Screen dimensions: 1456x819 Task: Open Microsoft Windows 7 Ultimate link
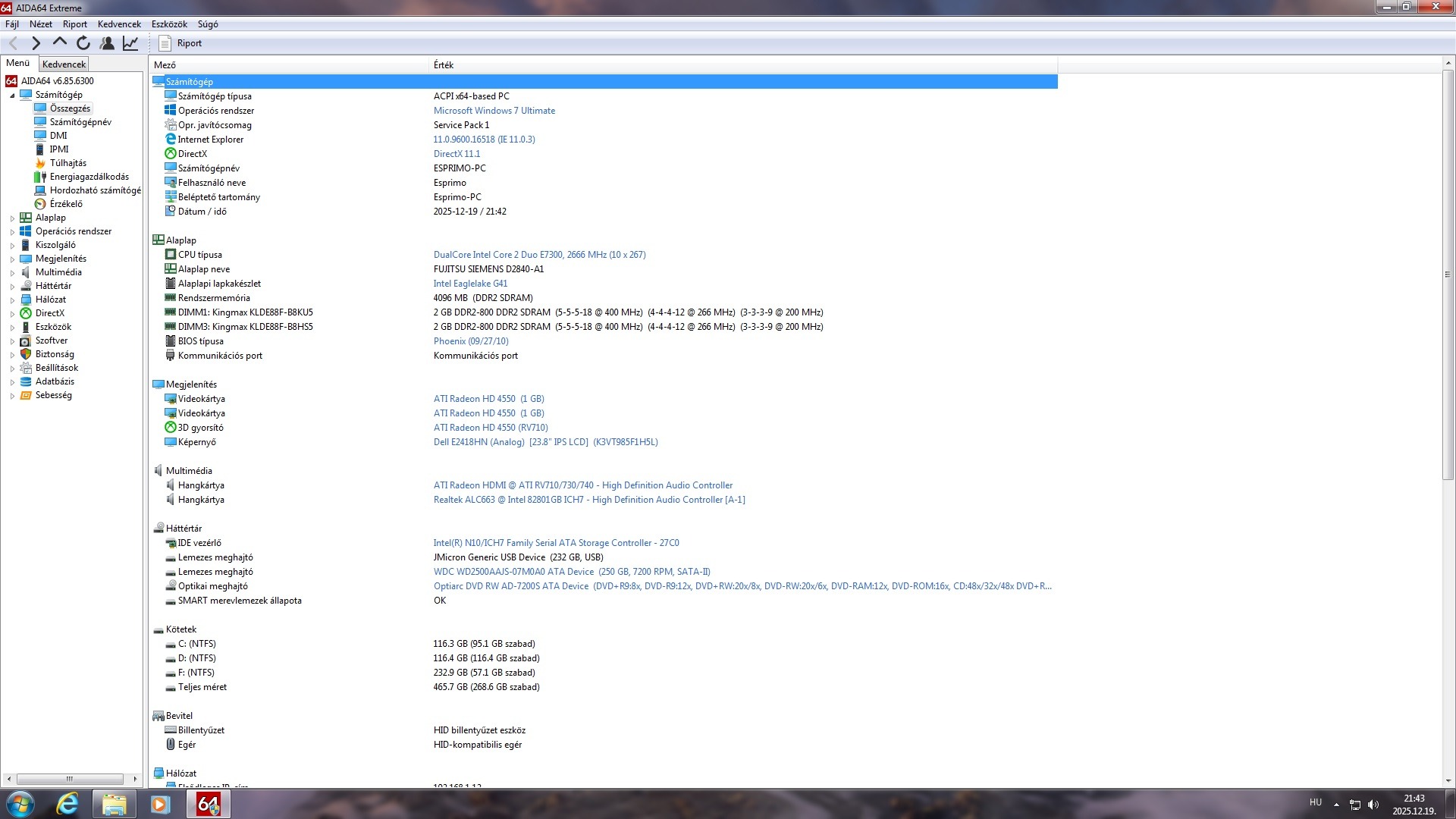click(494, 111)
